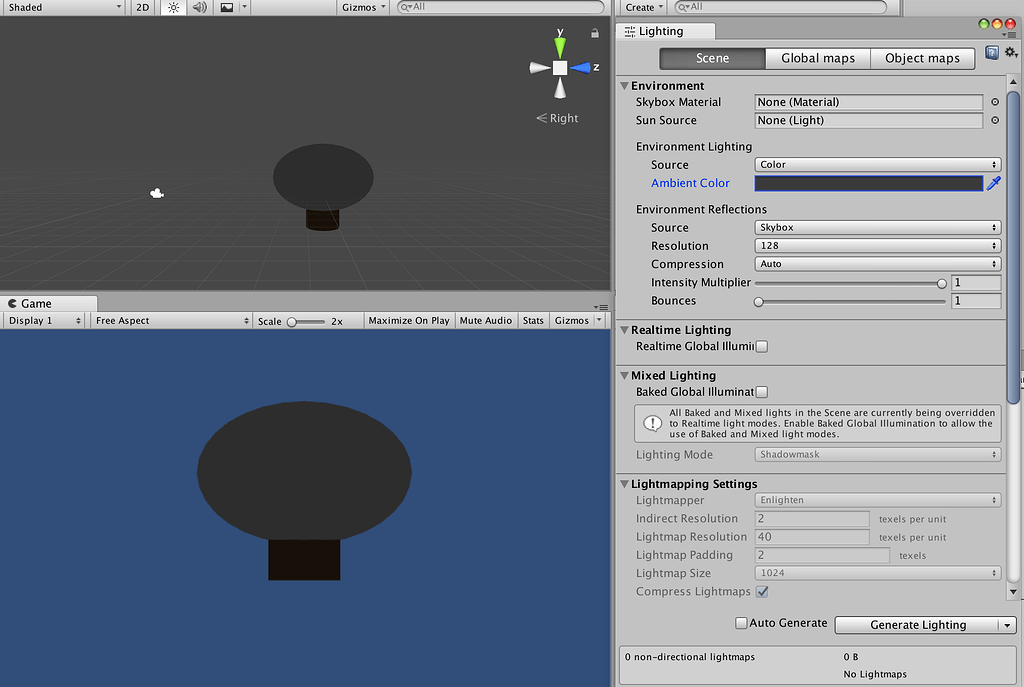
Task: Open the Reflections Resolution dropdown showing 128
Action: [x=877, y=246]
